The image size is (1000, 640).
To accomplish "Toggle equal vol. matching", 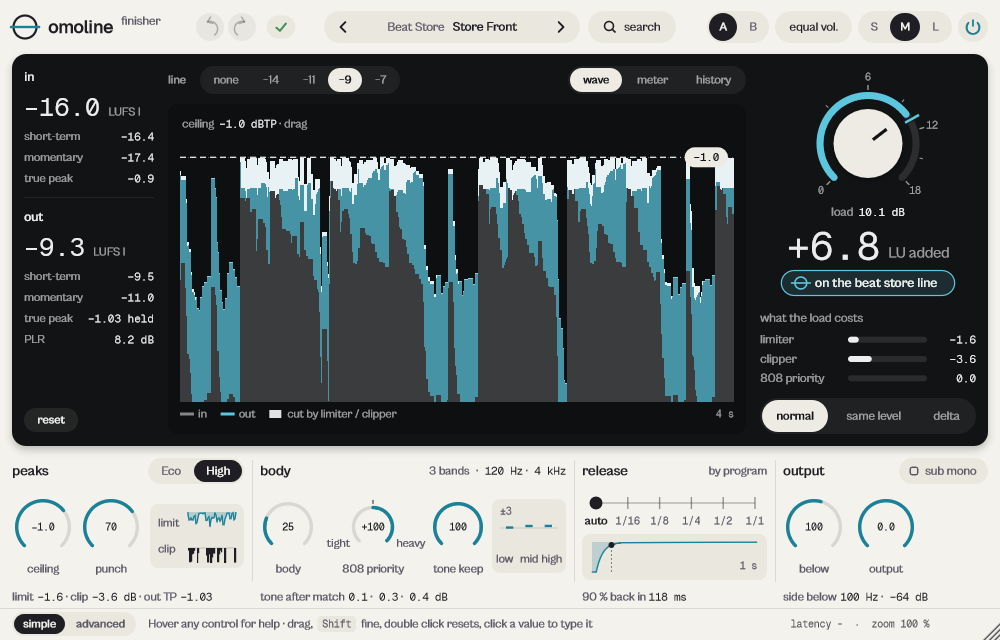I will pyautogui.click(x=813, y=27).
